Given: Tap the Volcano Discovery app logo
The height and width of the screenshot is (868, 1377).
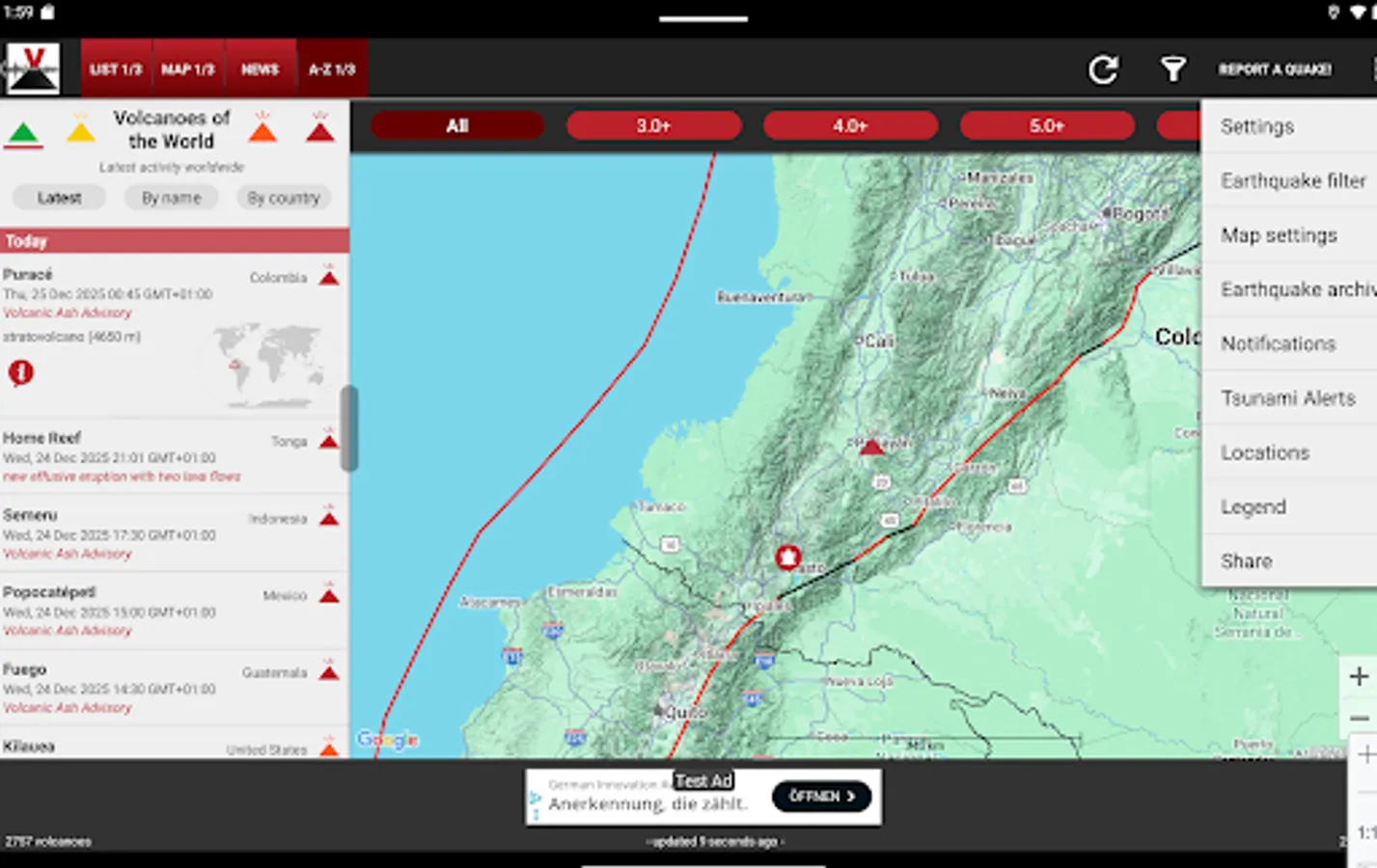Looking at the screenshot, I should [x=34, y=67].
